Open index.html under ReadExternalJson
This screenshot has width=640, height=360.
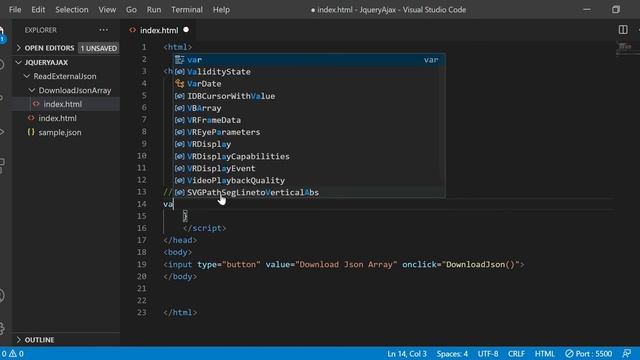pyautogui.click(x=57, y=118)
